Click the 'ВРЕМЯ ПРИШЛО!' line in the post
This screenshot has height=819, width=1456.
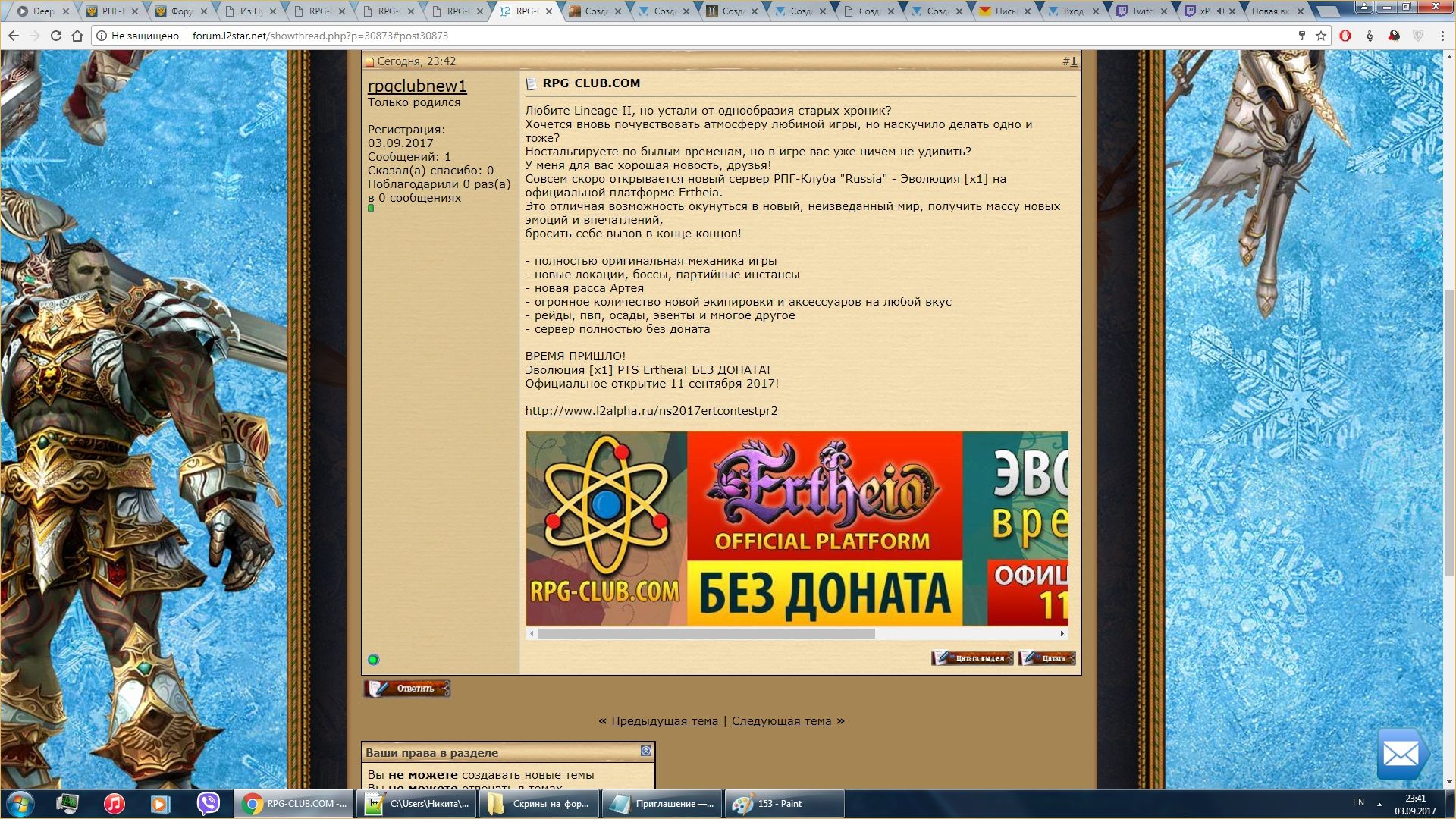[x=576, y=356]
